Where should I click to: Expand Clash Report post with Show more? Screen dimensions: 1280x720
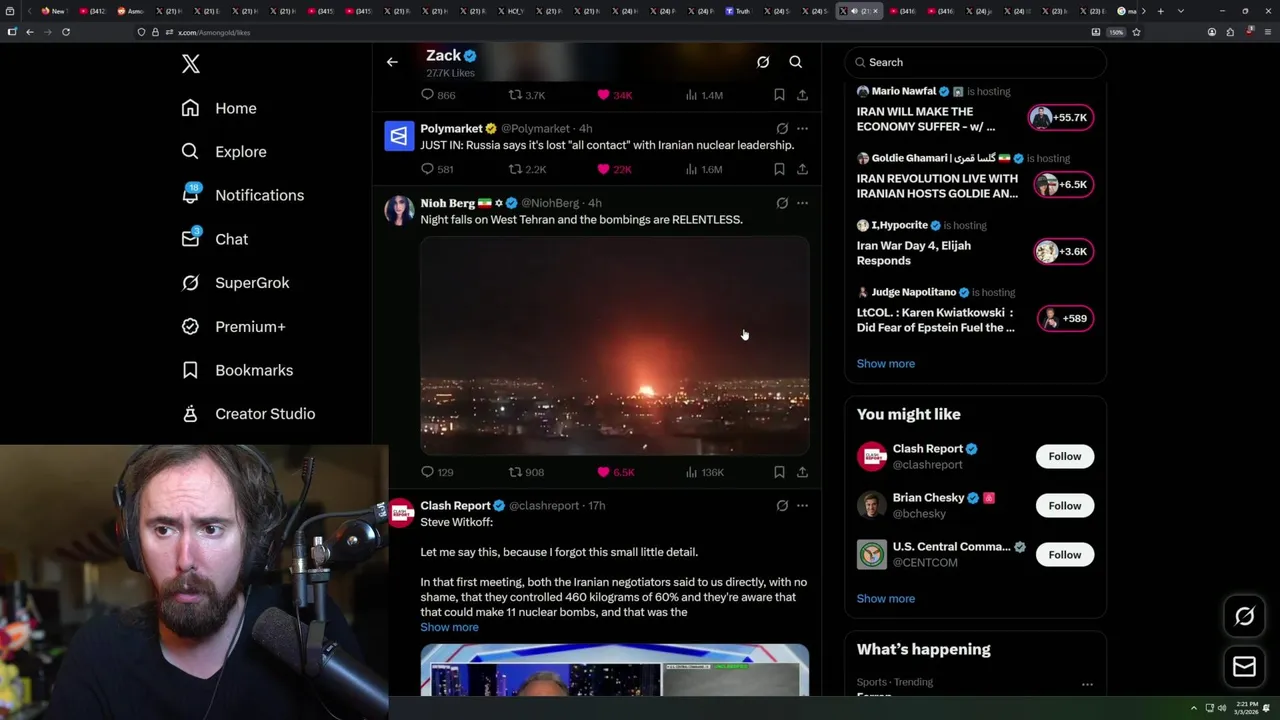449,627
